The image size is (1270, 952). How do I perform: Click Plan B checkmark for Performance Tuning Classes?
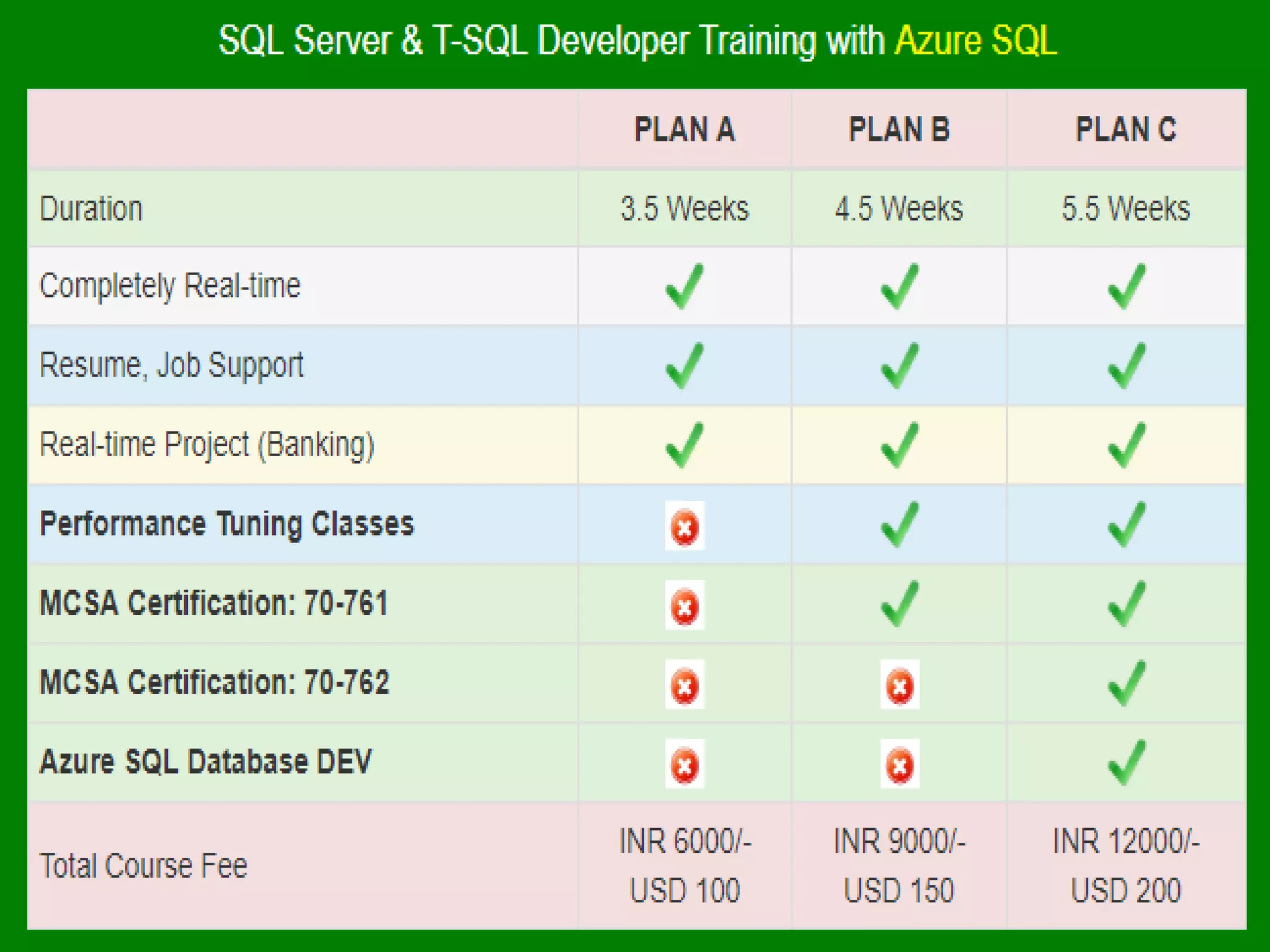click(899, 525)
